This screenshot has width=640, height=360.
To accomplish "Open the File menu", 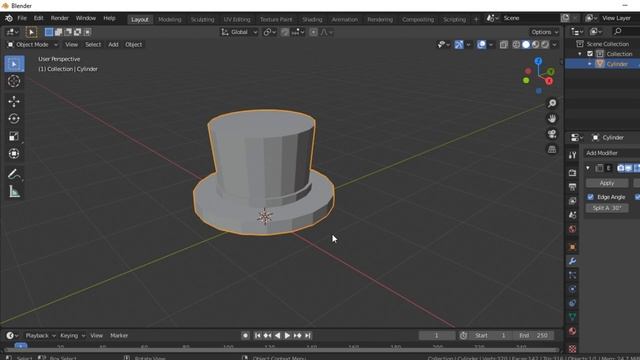I will tap(22, 18).
